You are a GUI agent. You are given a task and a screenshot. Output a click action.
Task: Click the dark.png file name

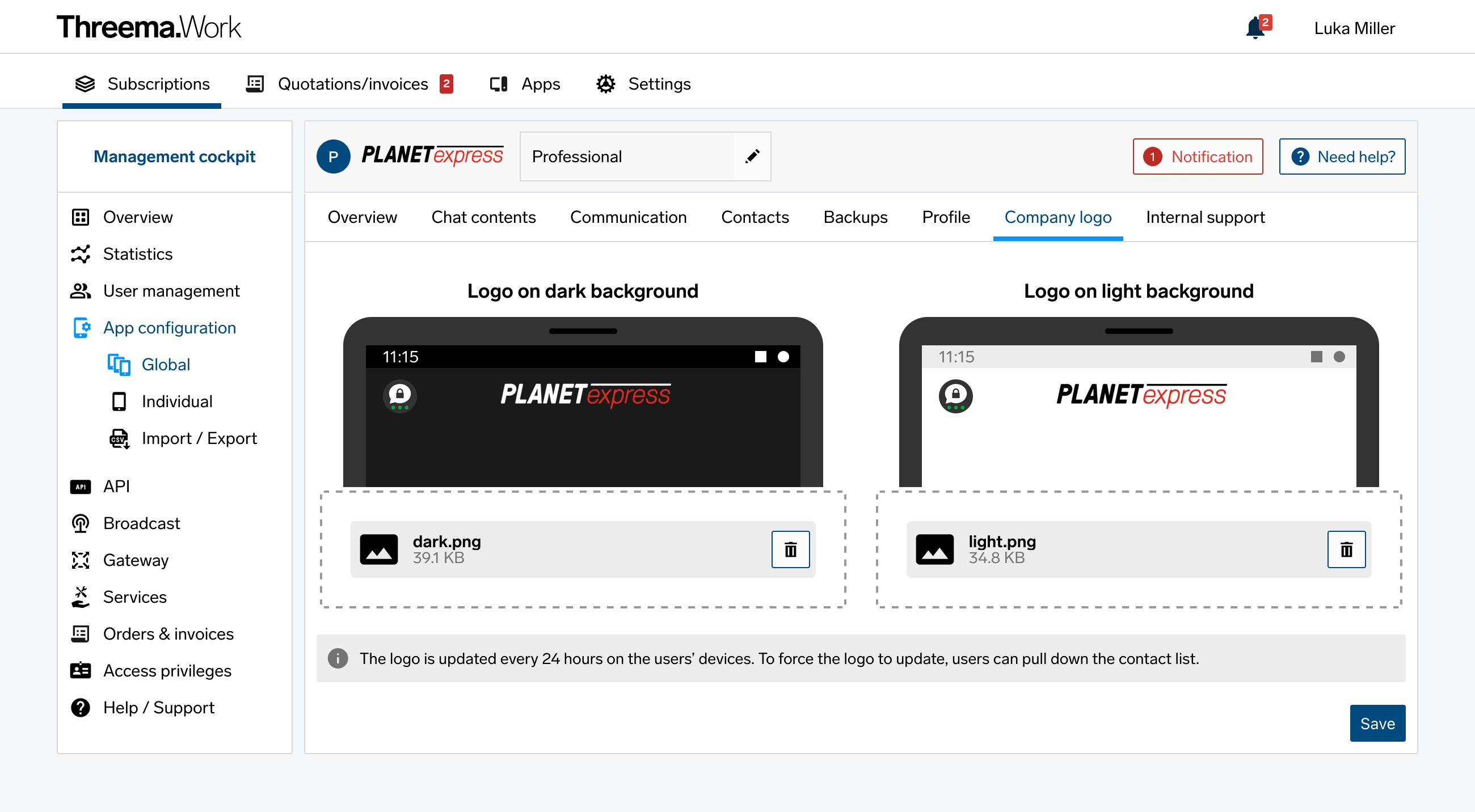tap(446, 542)
